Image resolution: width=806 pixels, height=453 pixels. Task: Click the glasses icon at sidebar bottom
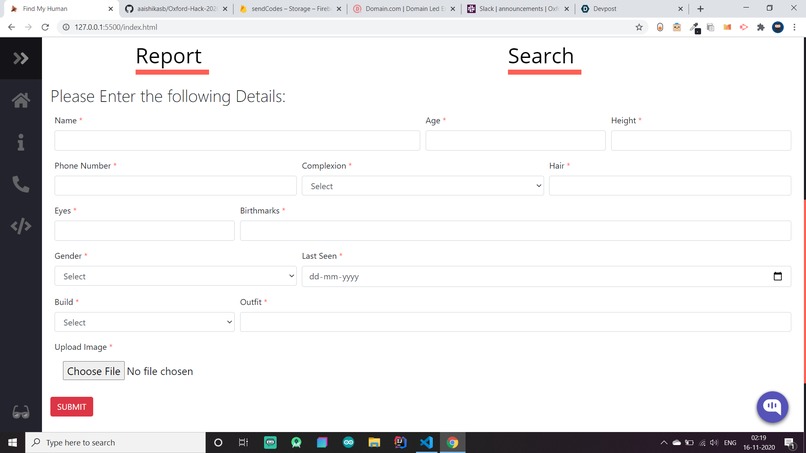21,412
